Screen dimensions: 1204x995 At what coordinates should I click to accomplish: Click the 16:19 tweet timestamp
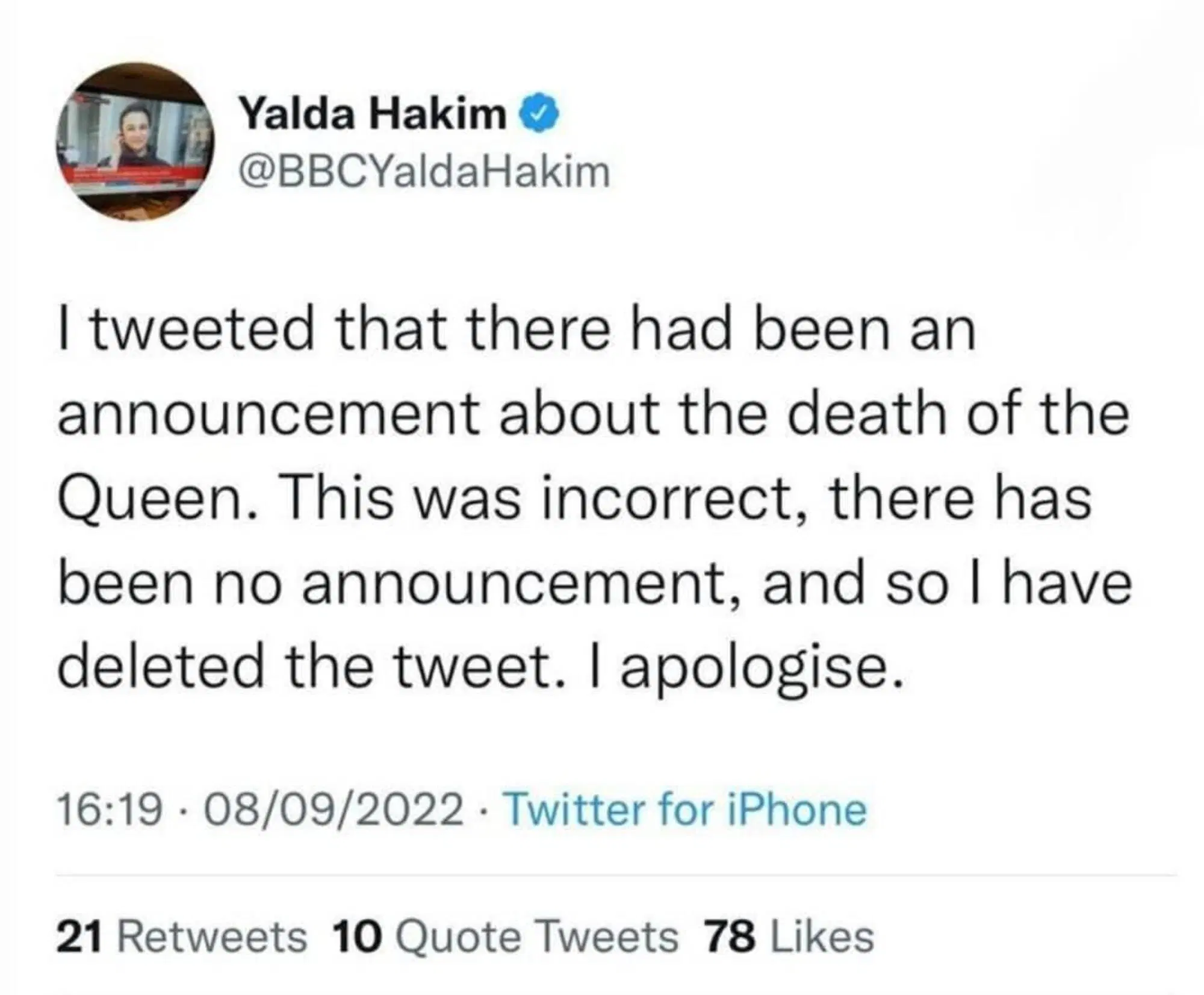[109, 809]
